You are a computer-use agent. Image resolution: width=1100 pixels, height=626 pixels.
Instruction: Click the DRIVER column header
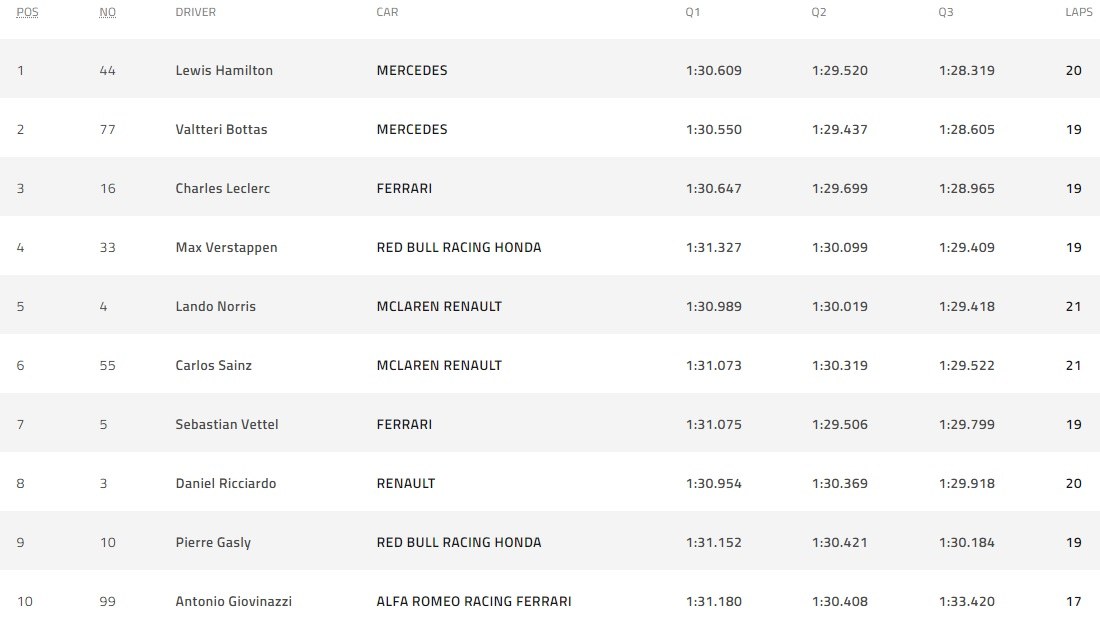point(195,12)
